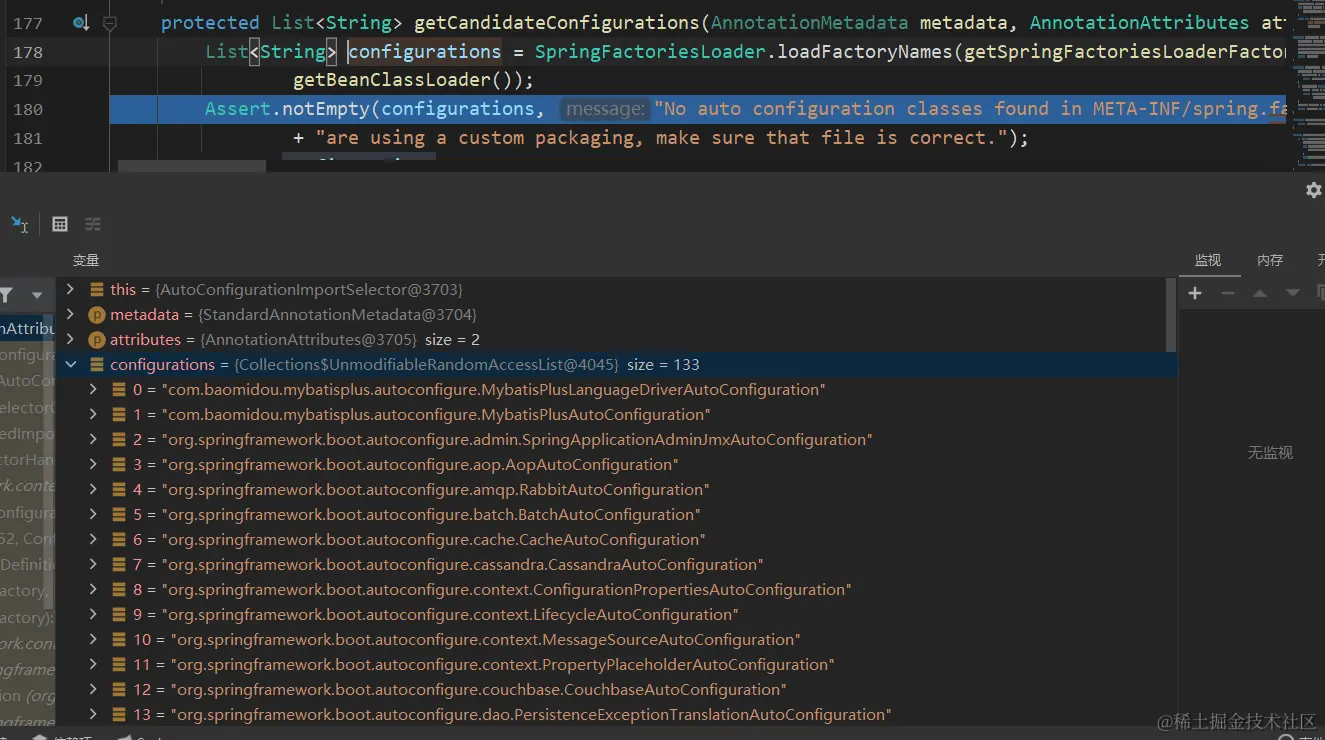Click the editor horizontal scrollbar thumb
Image resolution: width=1325 pixels, height=740 pixels.
click(192, 167)
